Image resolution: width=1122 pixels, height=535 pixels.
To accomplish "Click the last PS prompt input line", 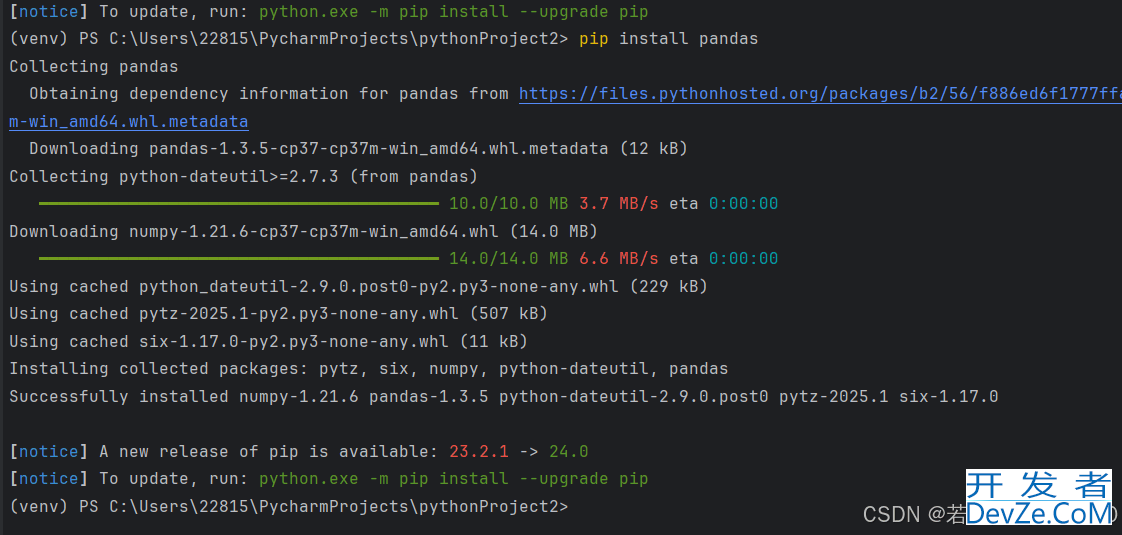I will pos(288,507).
